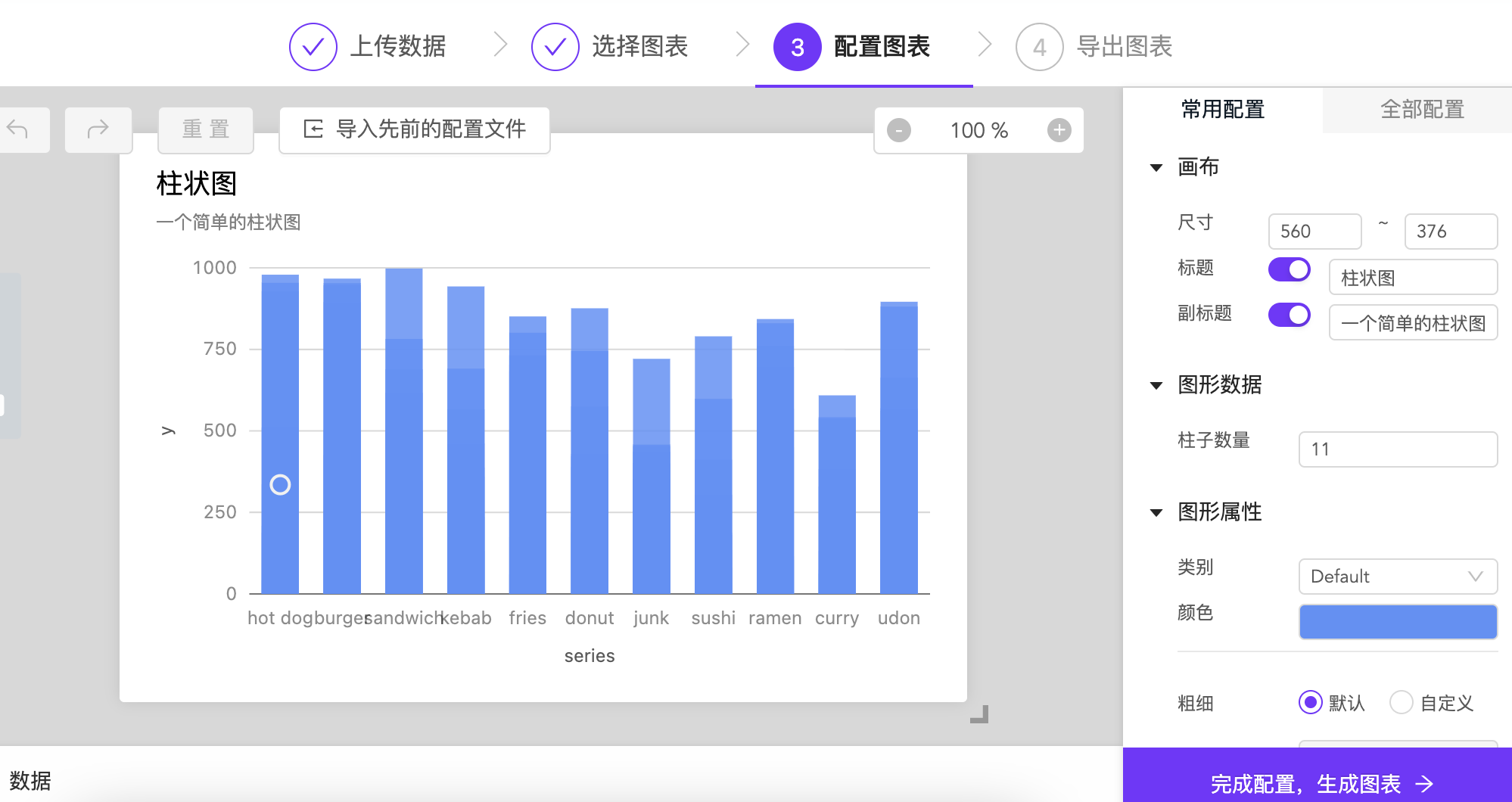Switch to the 全部配置 tab
1512x802 pixels.
pyautogui.click(x=1422, y=110)
